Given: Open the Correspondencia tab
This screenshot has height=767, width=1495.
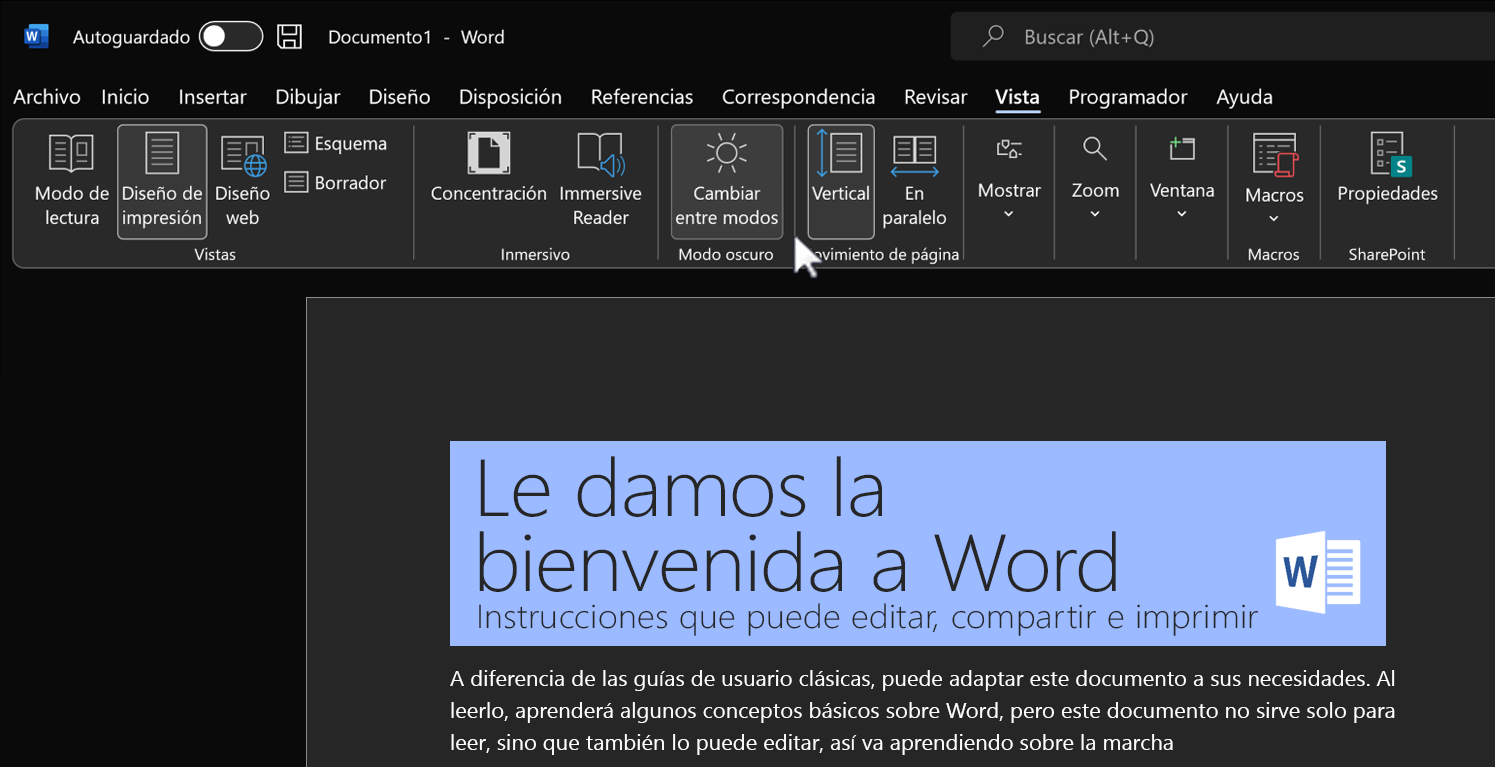Looking at the screenshot, I should click(798, 97).
